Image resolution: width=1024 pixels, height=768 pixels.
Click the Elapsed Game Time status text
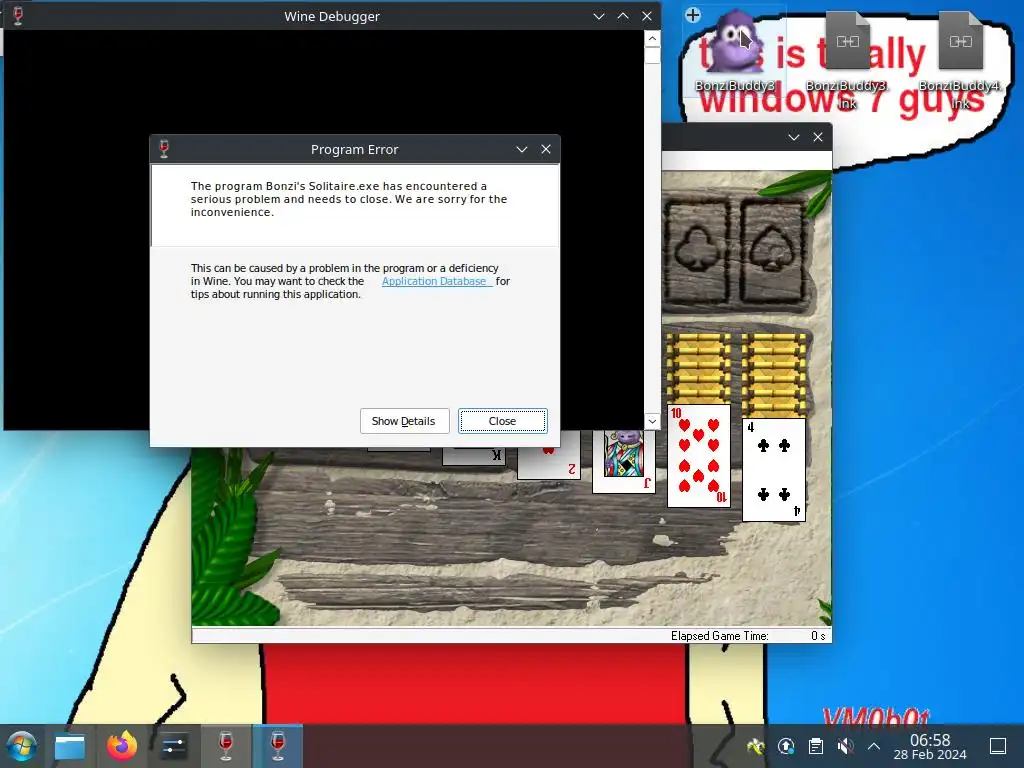coord(720,636)
